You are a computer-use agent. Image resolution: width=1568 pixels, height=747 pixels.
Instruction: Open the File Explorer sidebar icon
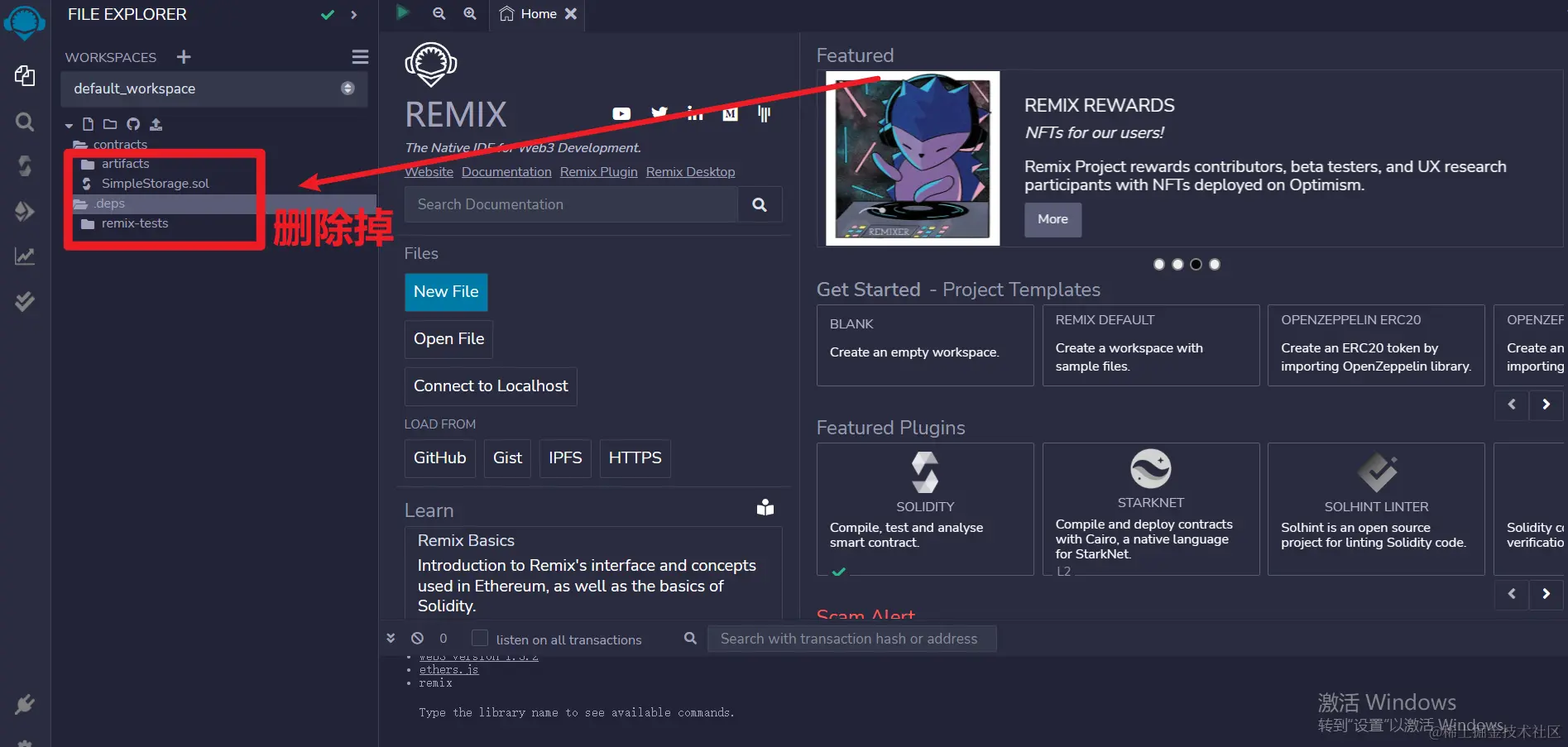point(25,76)
